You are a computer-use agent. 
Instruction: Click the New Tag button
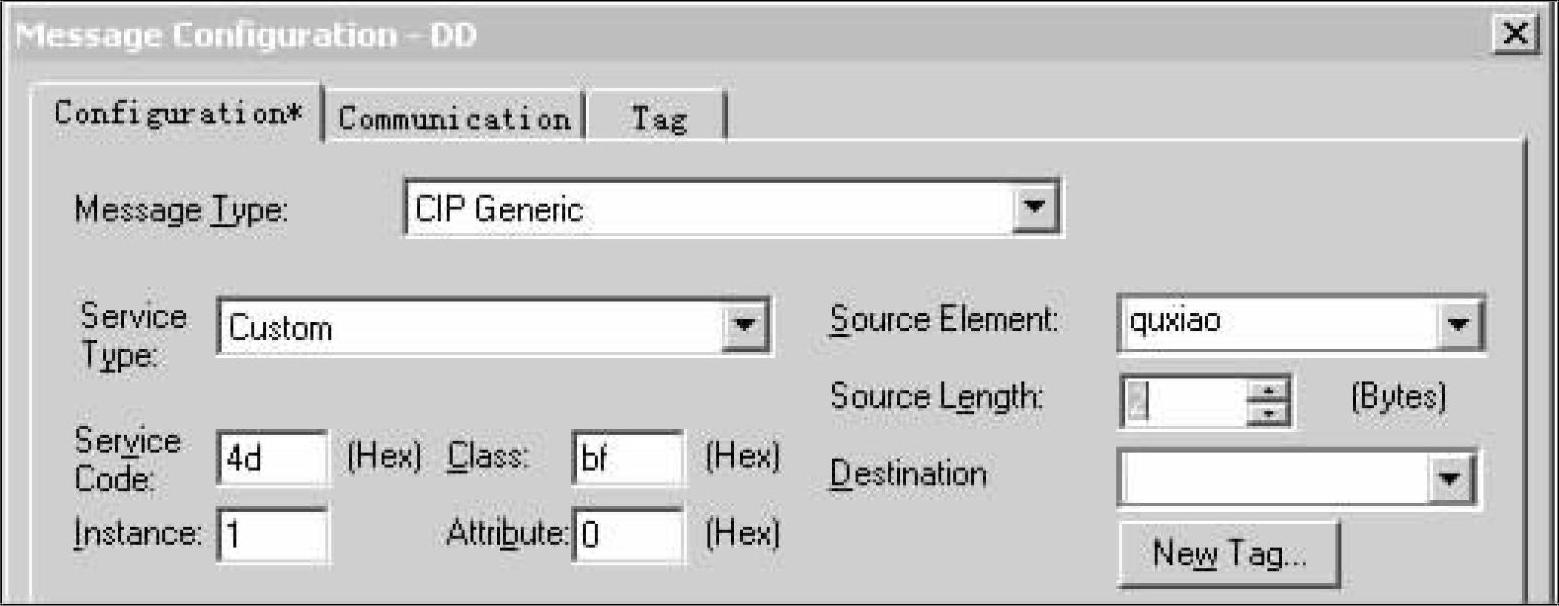1228,553
